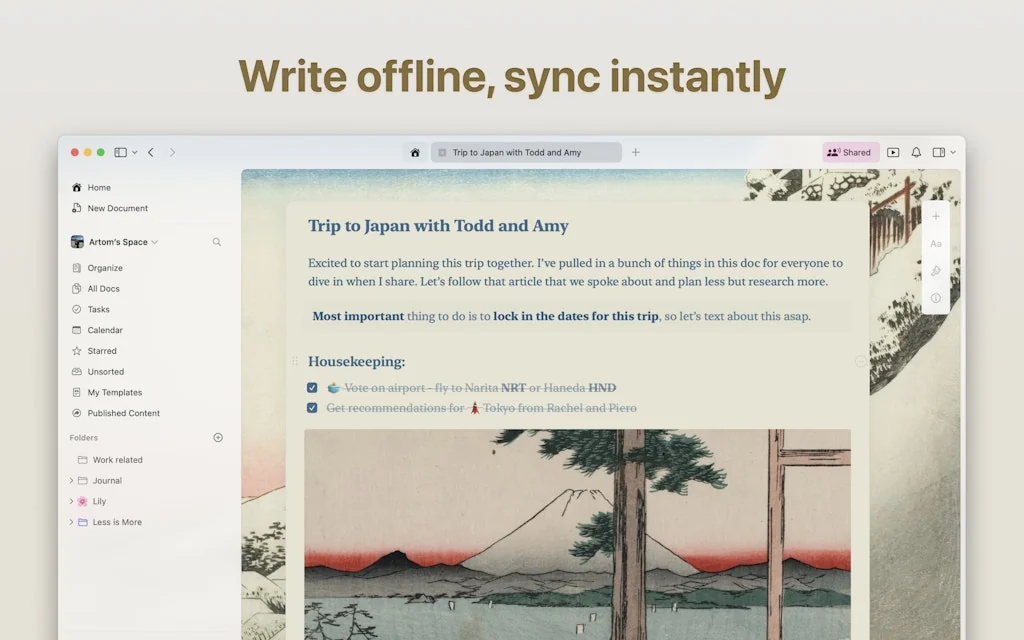Screen dimensions: 1024x640
Task: Go to home icon in tab bar
Action: 415,153
